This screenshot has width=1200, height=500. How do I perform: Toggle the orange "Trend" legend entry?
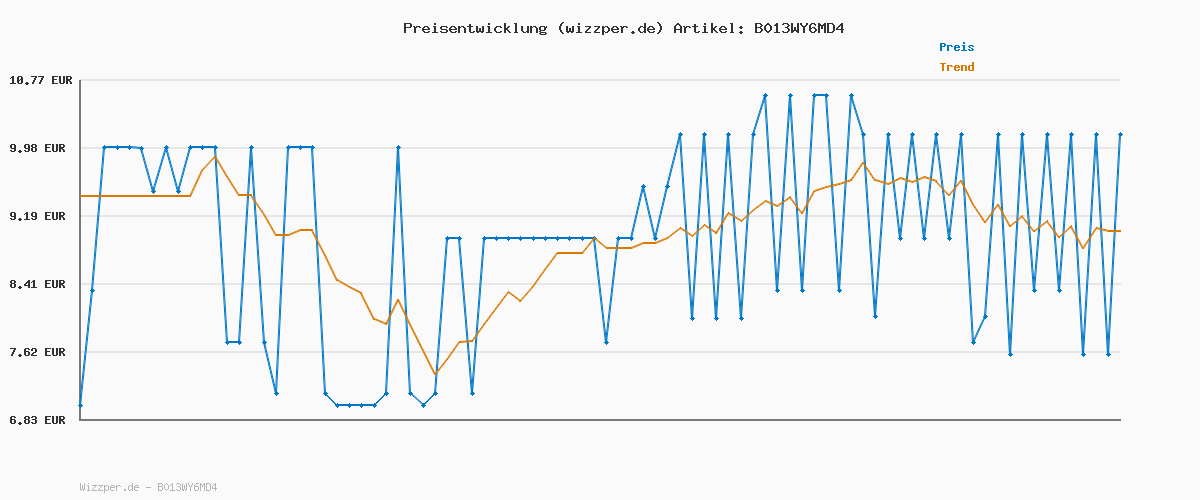(956, 67)
